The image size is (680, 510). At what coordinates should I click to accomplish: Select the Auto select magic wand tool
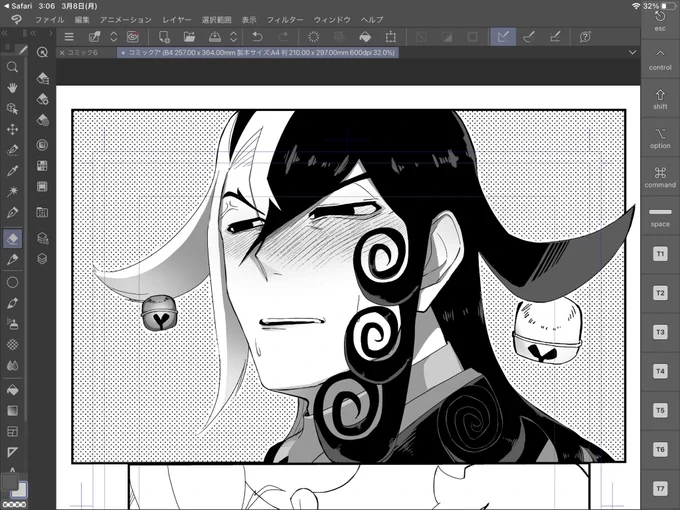tap(13, 191)
